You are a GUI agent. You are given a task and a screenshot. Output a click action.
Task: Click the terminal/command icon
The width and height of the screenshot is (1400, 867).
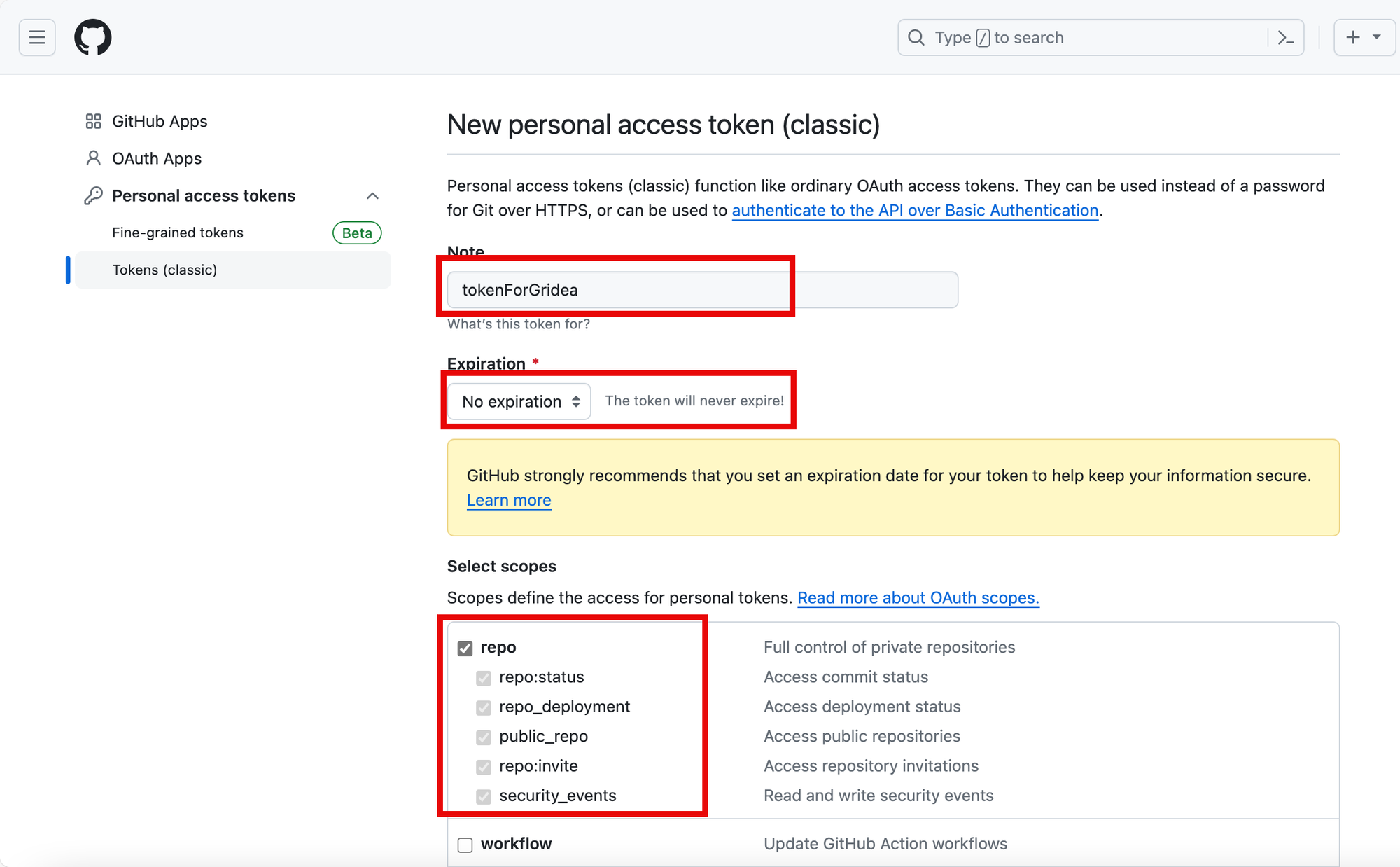pos(1289,37)
